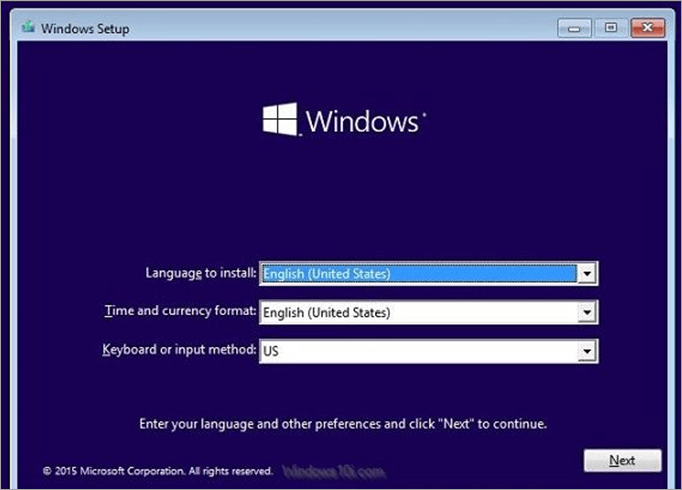Screen dimensions: 682x490
Task: Expand the Time and currency format arrow
Action: (x=587, y=312)
